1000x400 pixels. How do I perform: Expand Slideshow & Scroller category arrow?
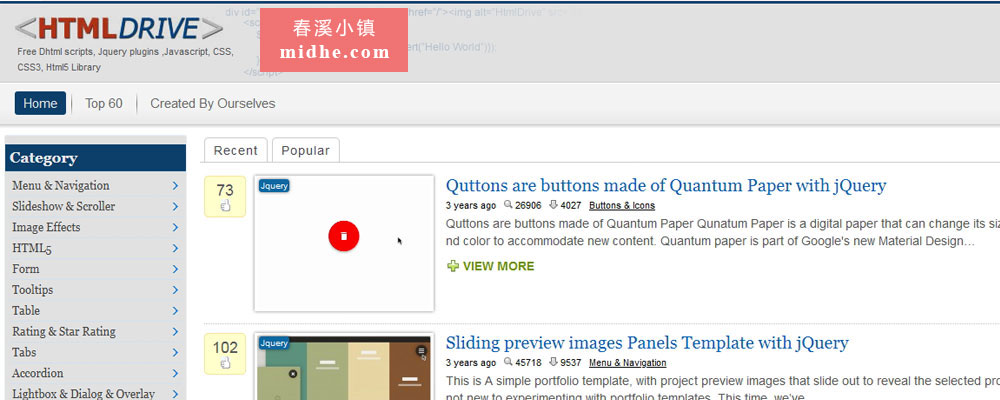[x=175, y=207]
